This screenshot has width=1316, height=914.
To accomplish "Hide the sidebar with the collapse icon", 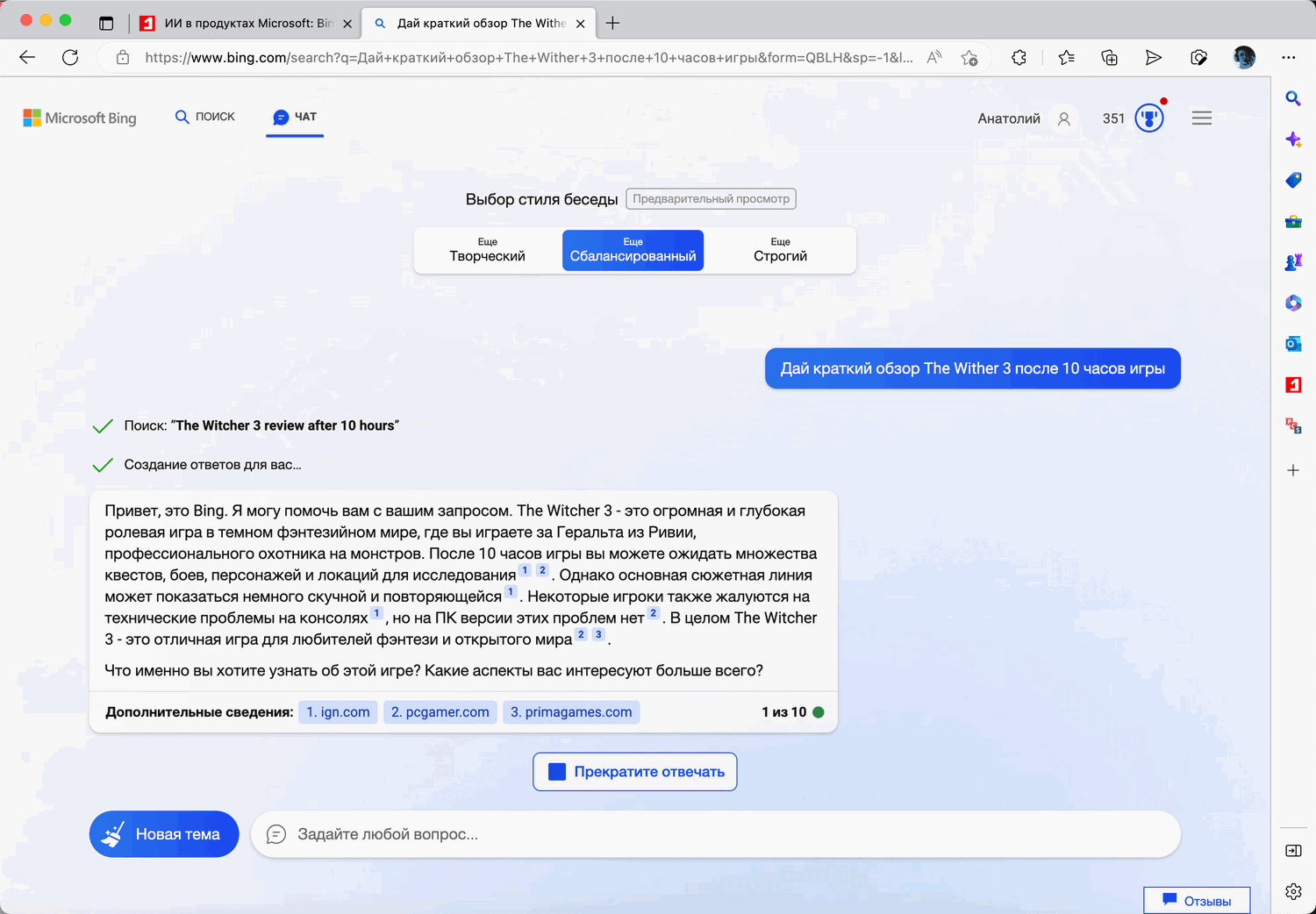I will 1293,851.
